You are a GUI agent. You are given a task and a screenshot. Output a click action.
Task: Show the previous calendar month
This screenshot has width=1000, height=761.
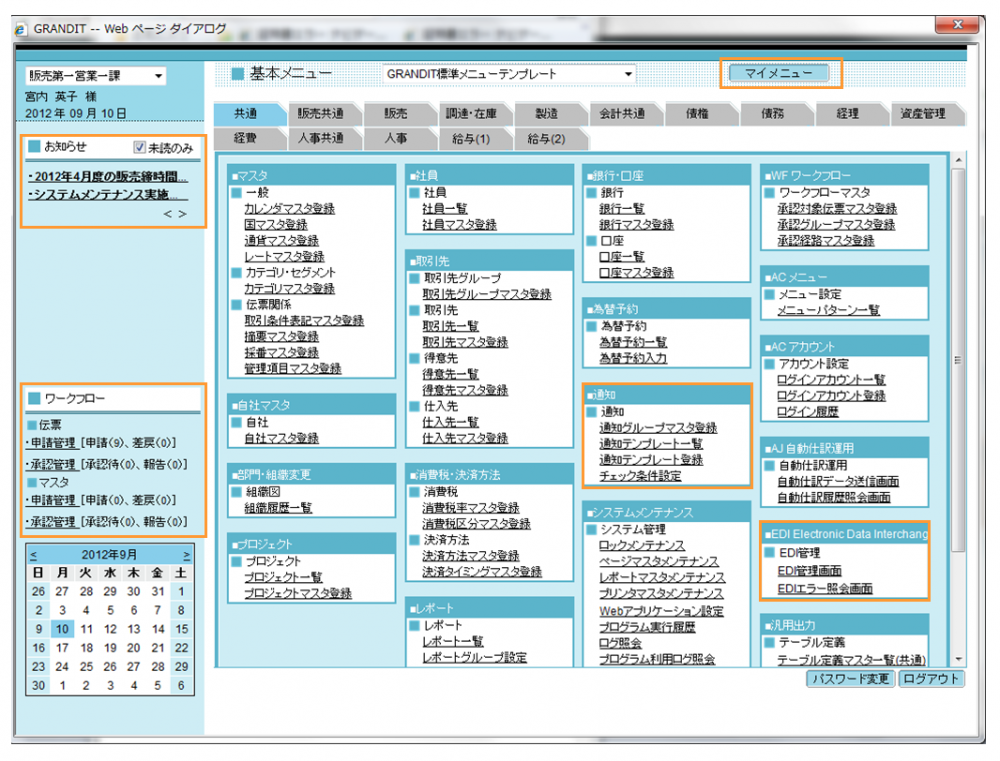pyautogui.click(x=34, y=555)
